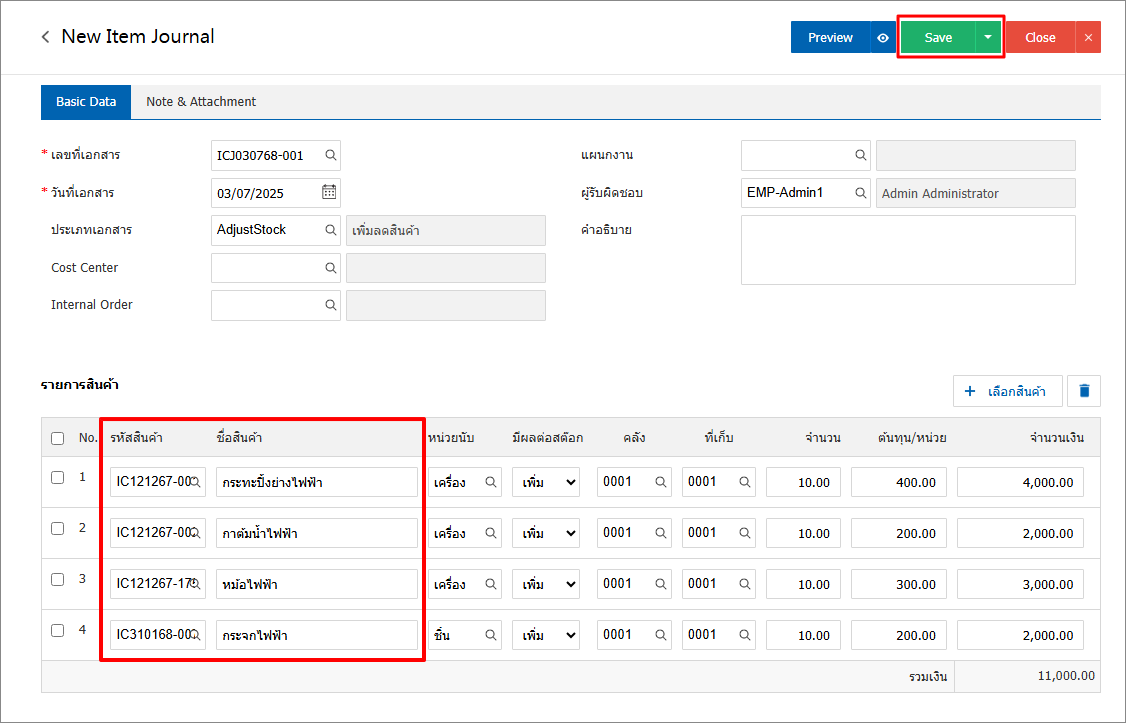Toggle the select-all checkbox in table header
The height and width of the screenshot is (723, 1126).
58,438
